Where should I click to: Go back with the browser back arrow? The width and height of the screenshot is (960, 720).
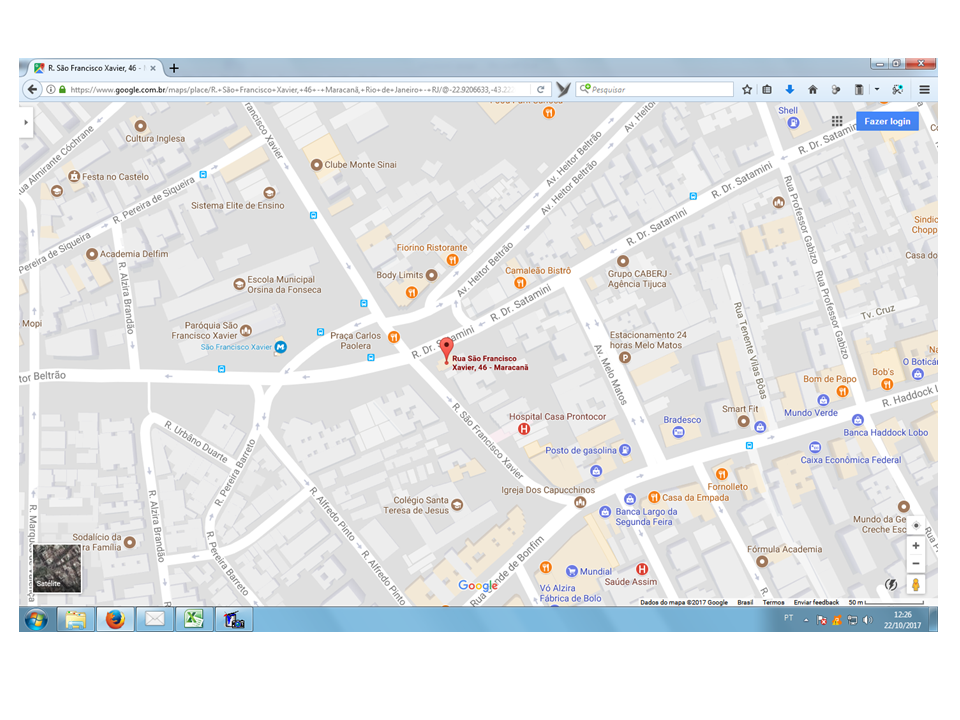pyautogui.click(x=31, y=89)
